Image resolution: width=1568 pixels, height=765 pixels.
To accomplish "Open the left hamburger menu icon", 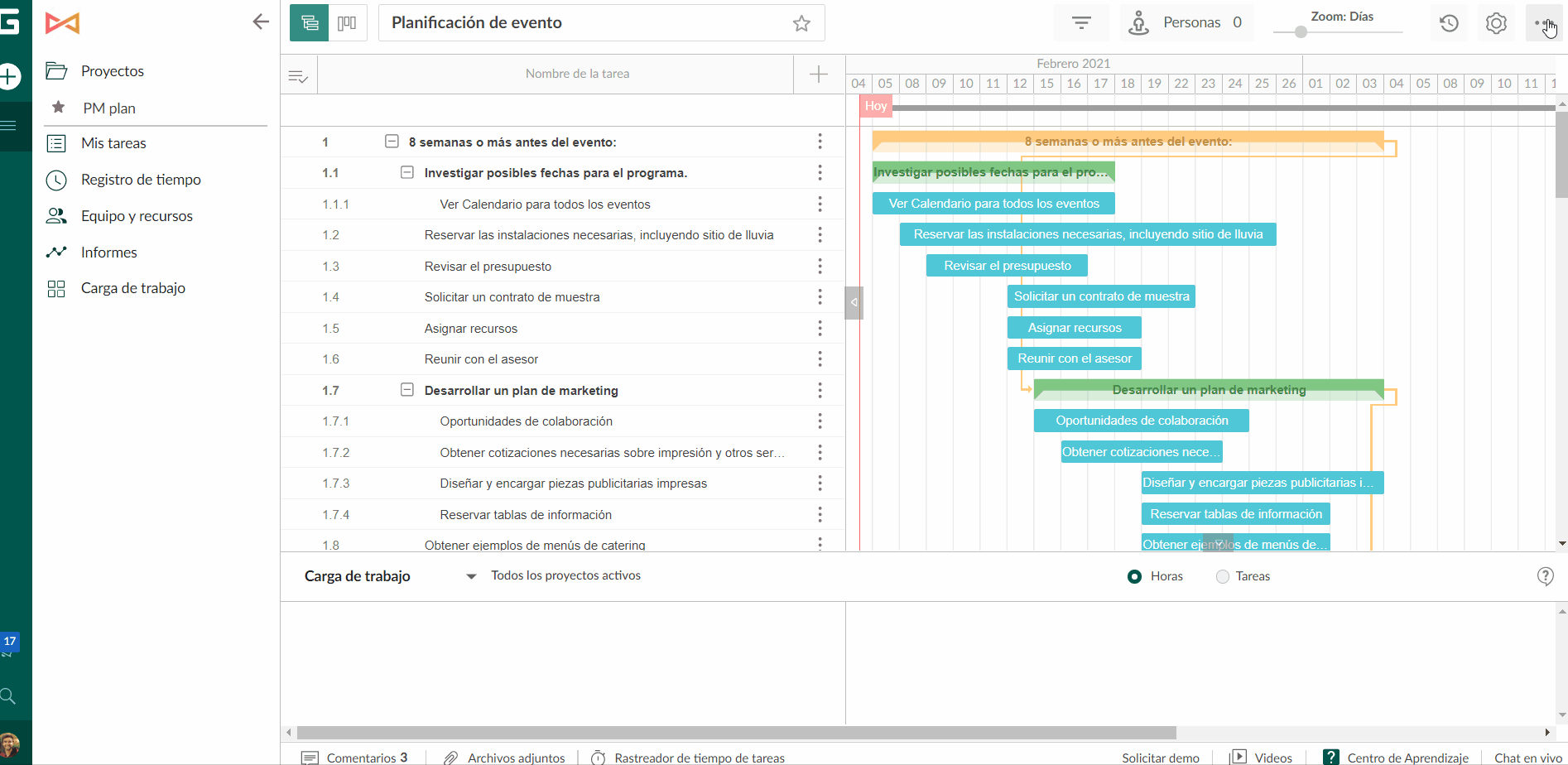I will 8,125.
